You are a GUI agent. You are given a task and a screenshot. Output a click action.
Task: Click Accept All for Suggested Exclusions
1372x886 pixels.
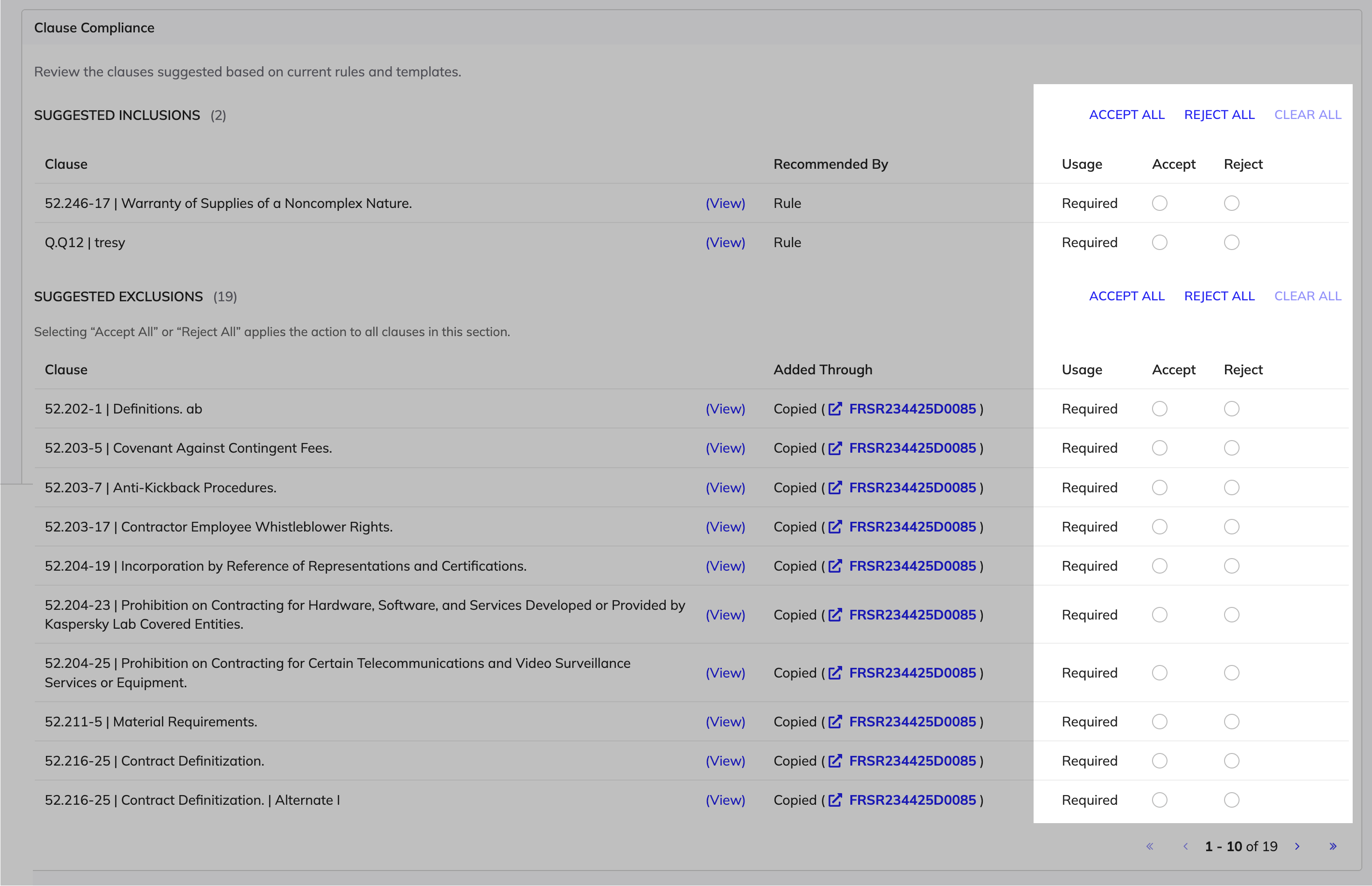coord(1126,296)
